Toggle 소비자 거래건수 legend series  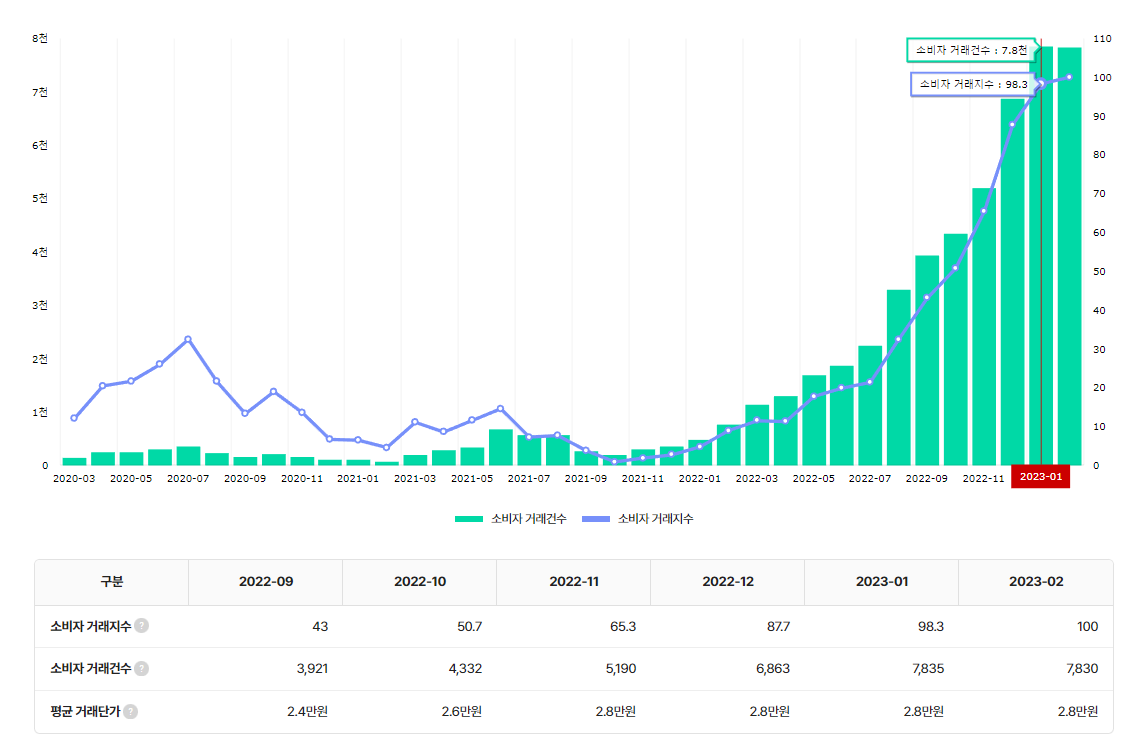(x=511, y=519)
